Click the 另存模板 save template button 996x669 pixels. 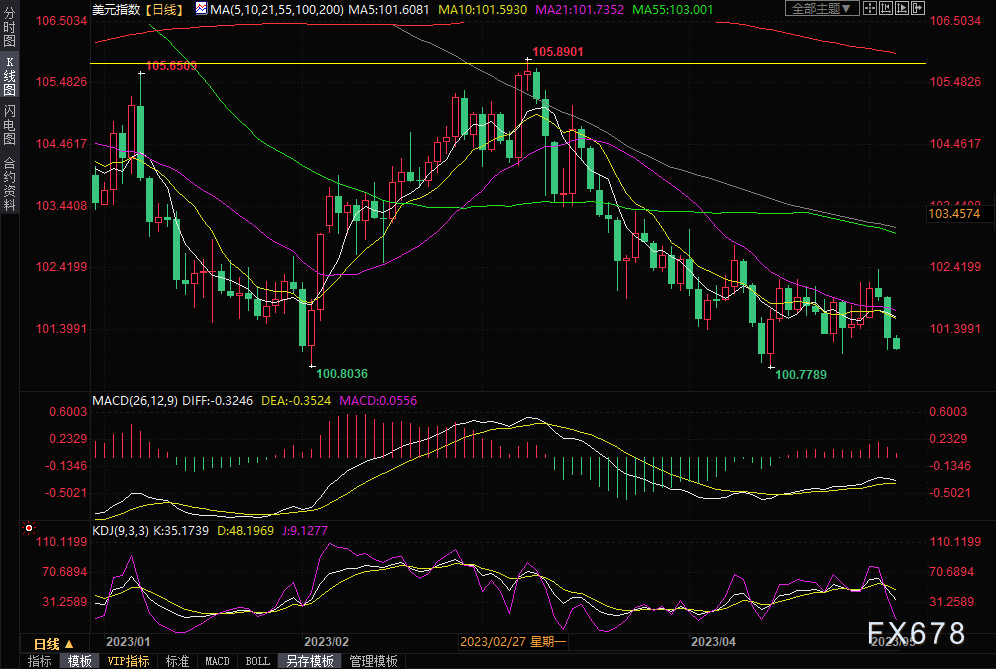tap(310, 661)
